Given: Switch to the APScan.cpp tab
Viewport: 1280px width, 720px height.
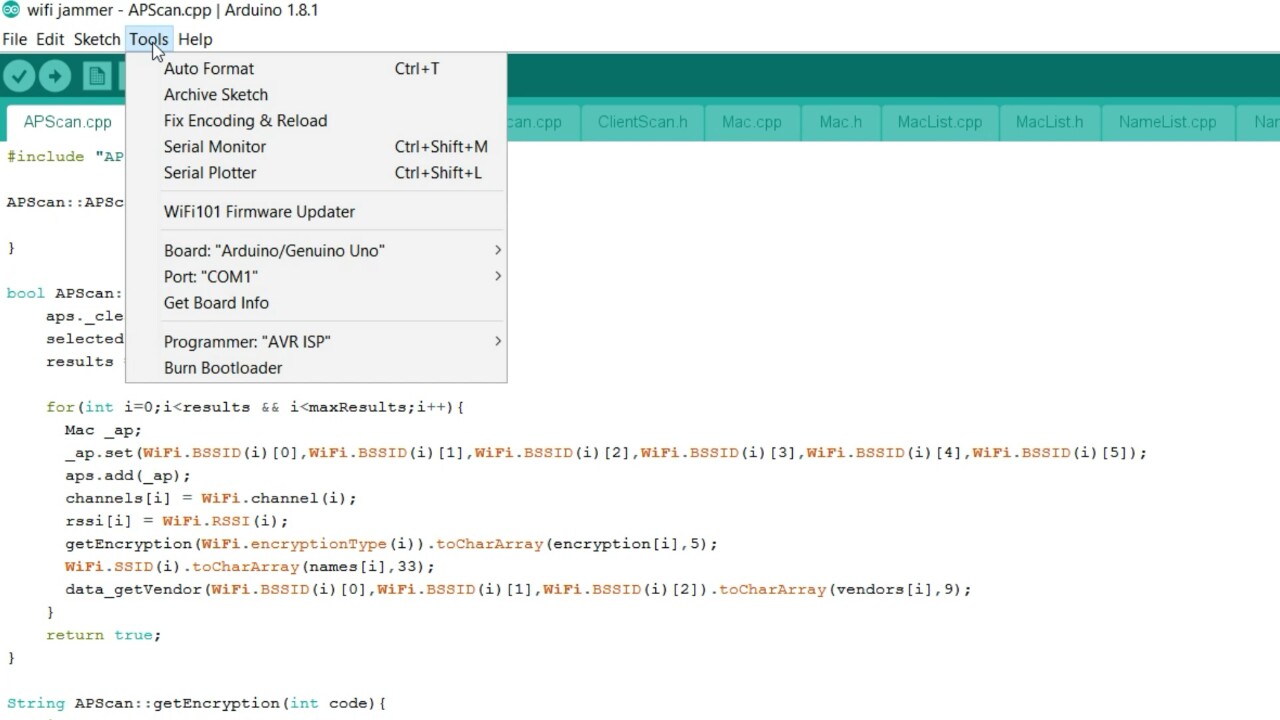Looking at the screenshot, I should (x=67, y=122).
